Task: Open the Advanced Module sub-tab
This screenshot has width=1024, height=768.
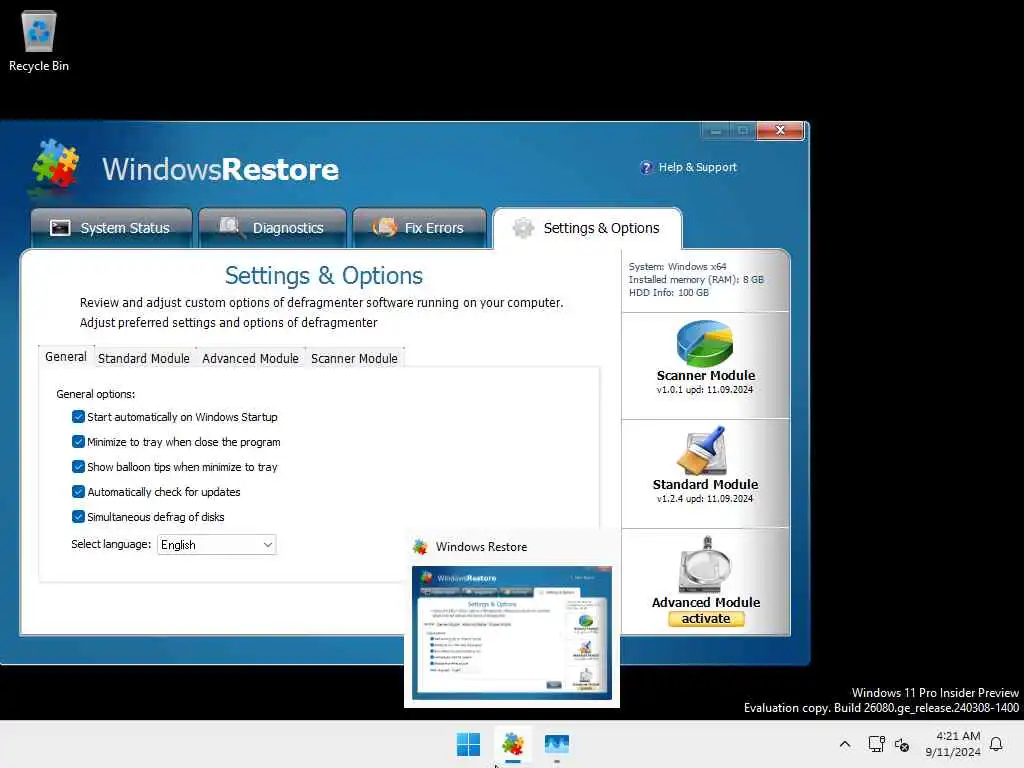Action: point(250,359)
